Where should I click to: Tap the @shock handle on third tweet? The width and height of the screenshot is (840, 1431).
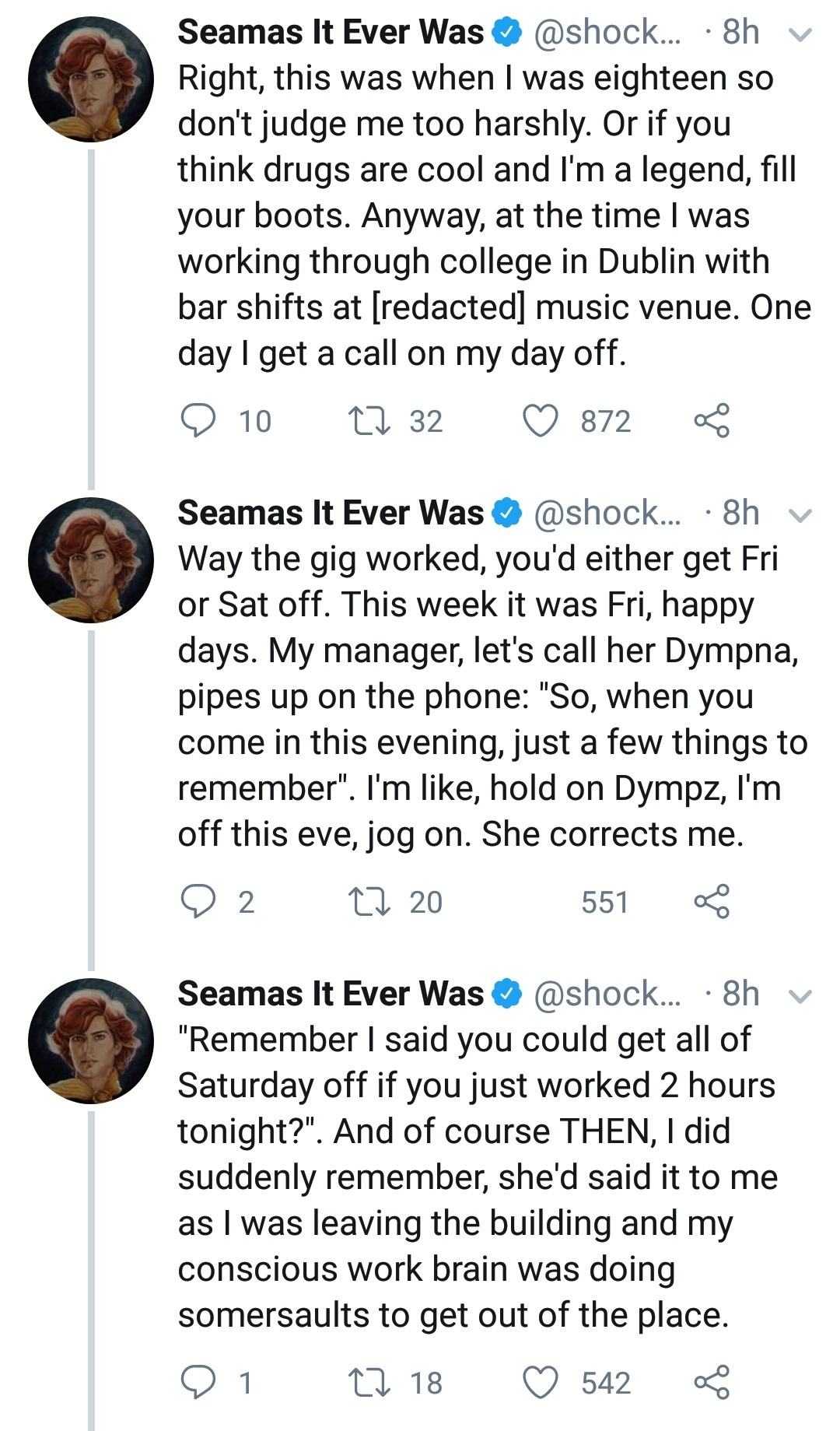(x=607, y=994)
